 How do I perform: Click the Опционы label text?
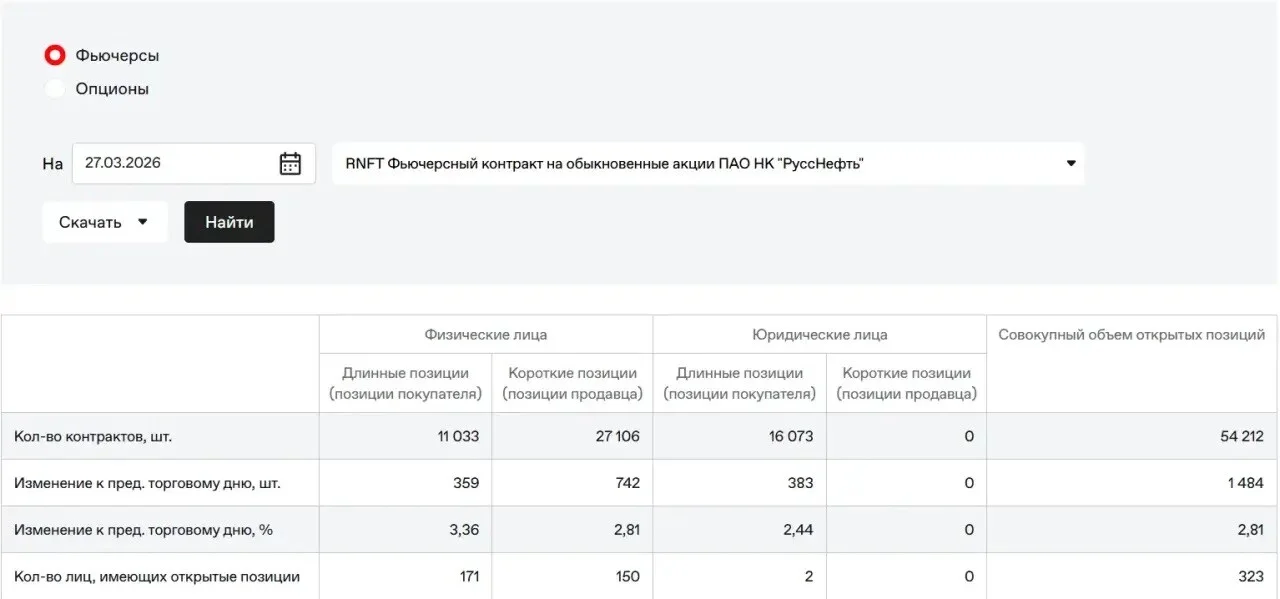(112, 89)
